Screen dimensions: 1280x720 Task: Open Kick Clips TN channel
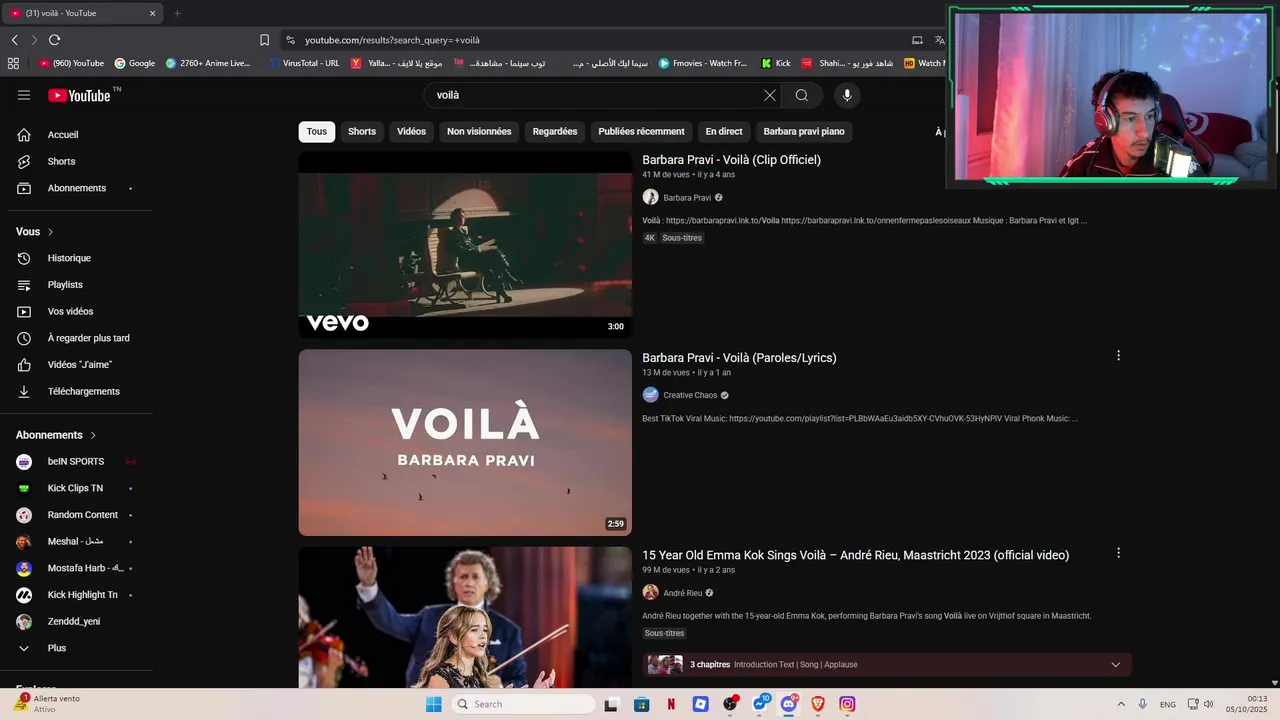coord(78,488)
